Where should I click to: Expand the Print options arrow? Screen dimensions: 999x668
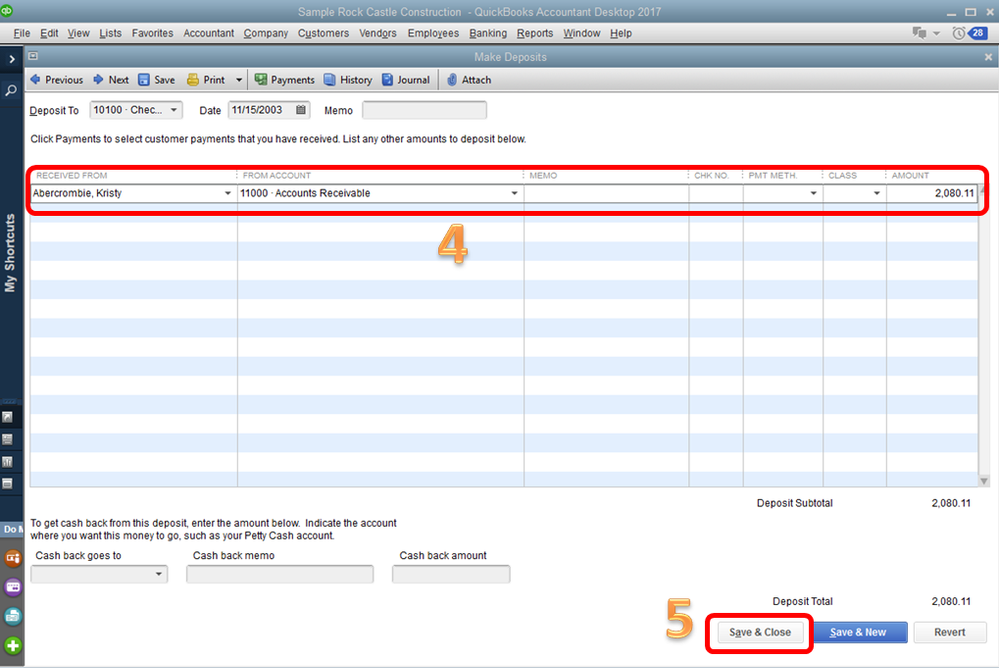pyautogui.click(x=239, y=80)
